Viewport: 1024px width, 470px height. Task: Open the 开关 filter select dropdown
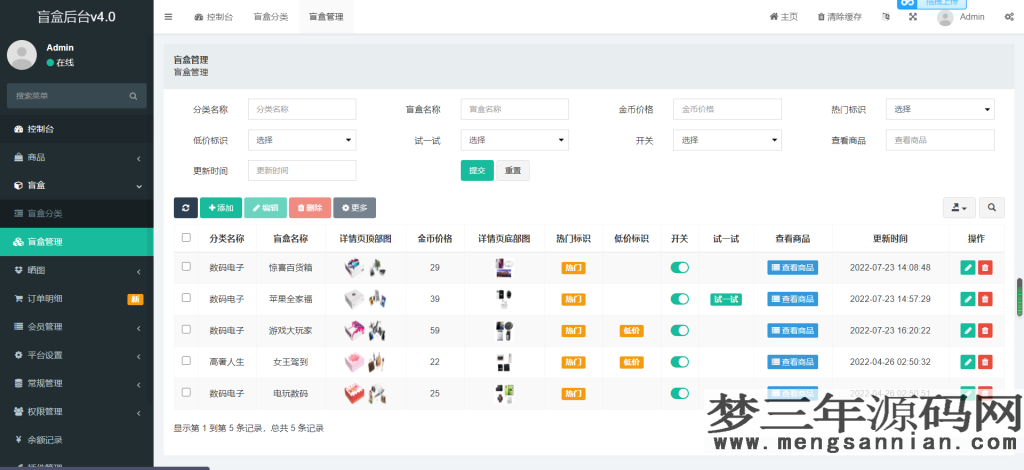[x=727, y=140]
